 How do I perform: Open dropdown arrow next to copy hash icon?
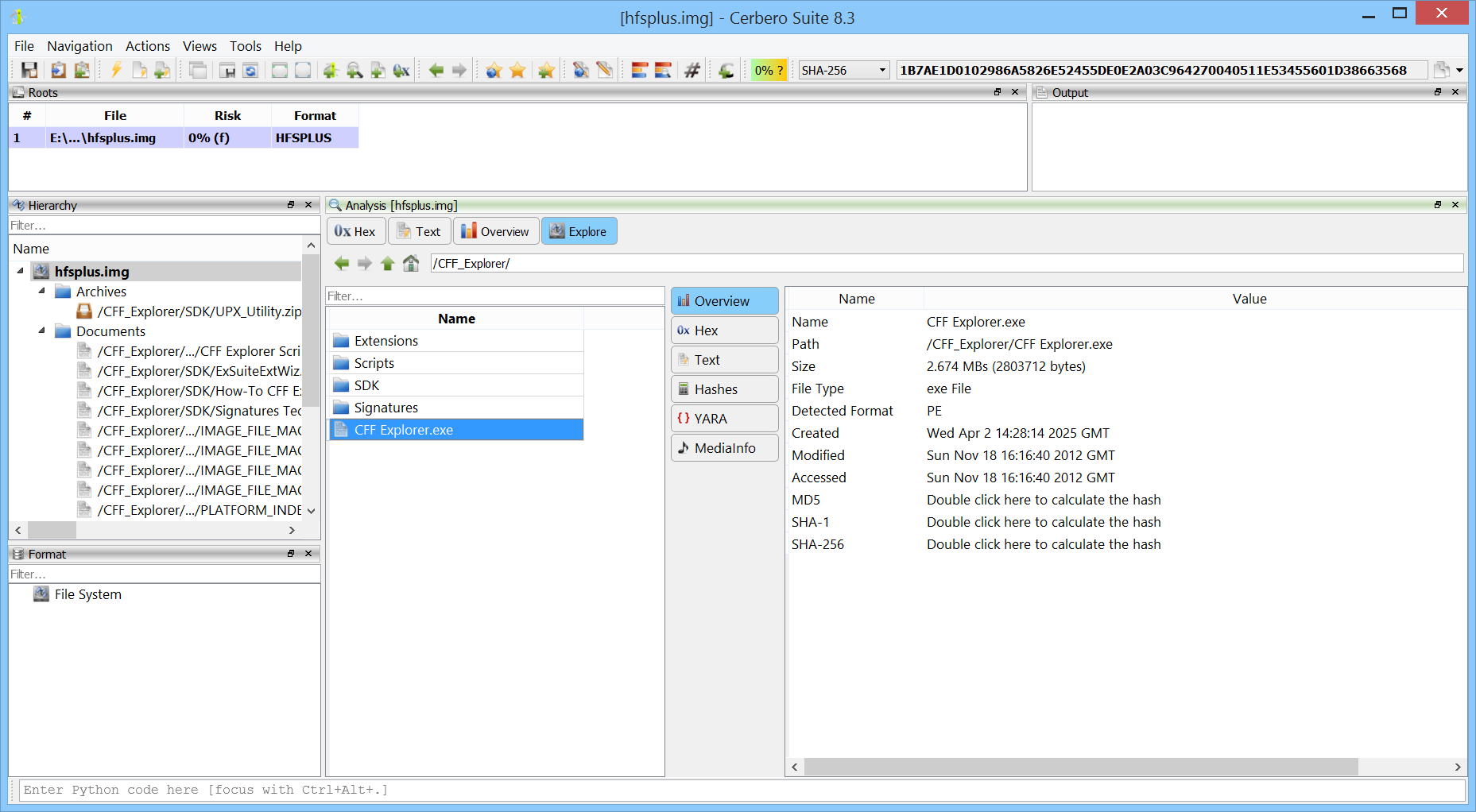coord(1459,70)
